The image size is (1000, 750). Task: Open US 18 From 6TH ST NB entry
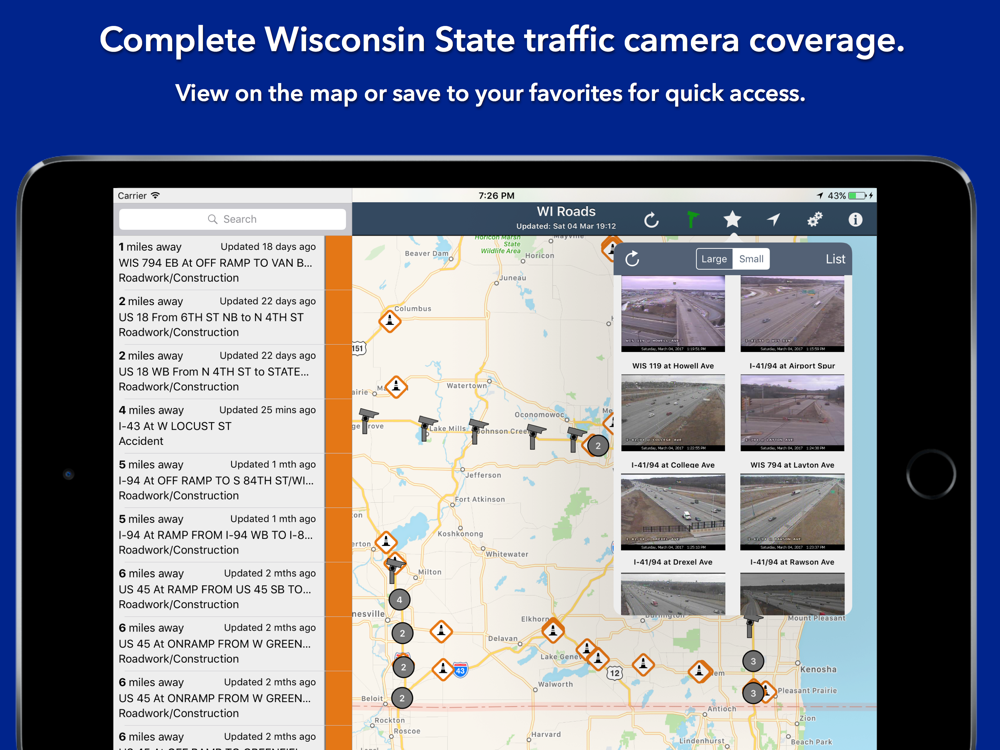[218, 317]
